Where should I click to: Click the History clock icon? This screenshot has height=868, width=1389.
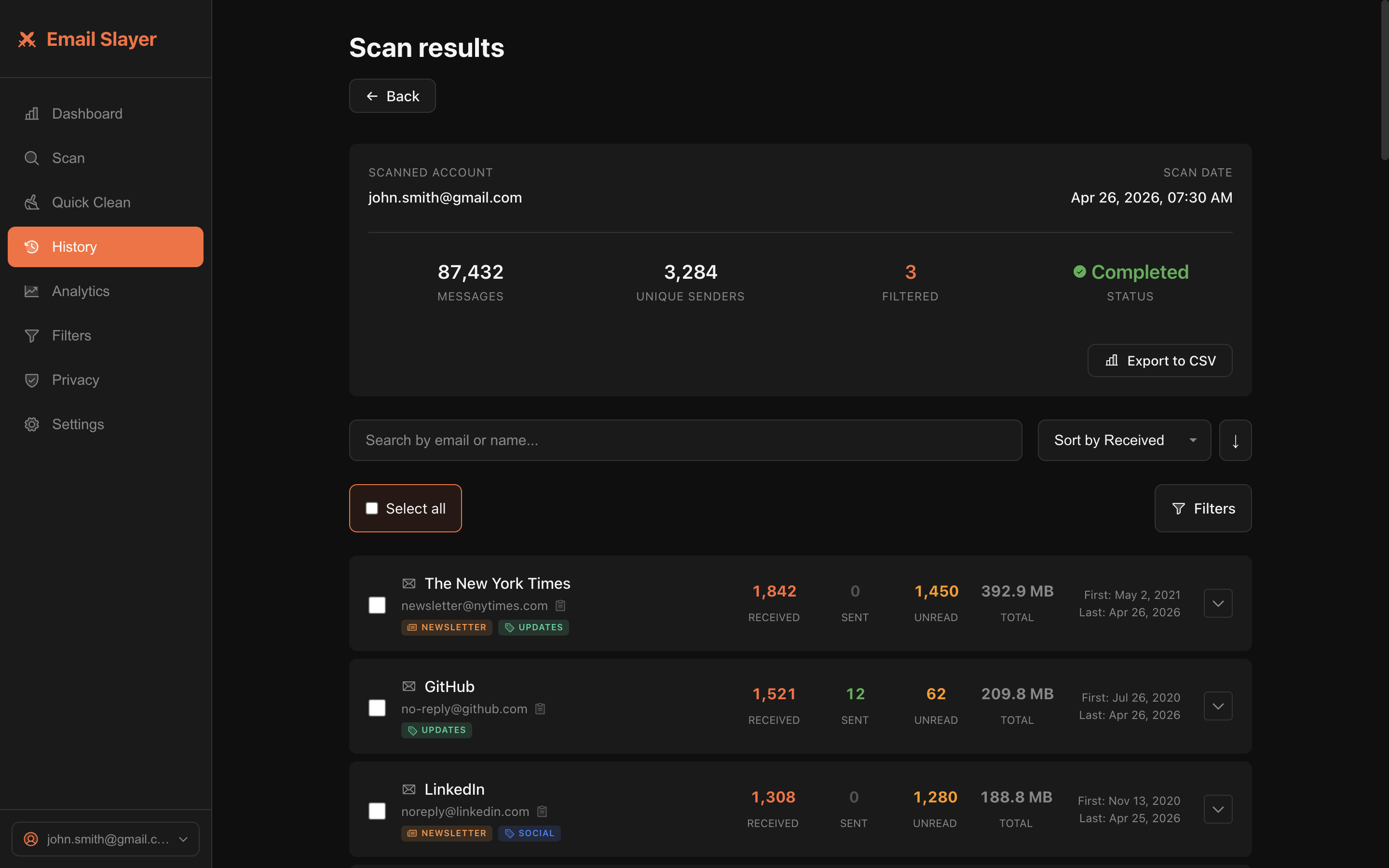31,247
